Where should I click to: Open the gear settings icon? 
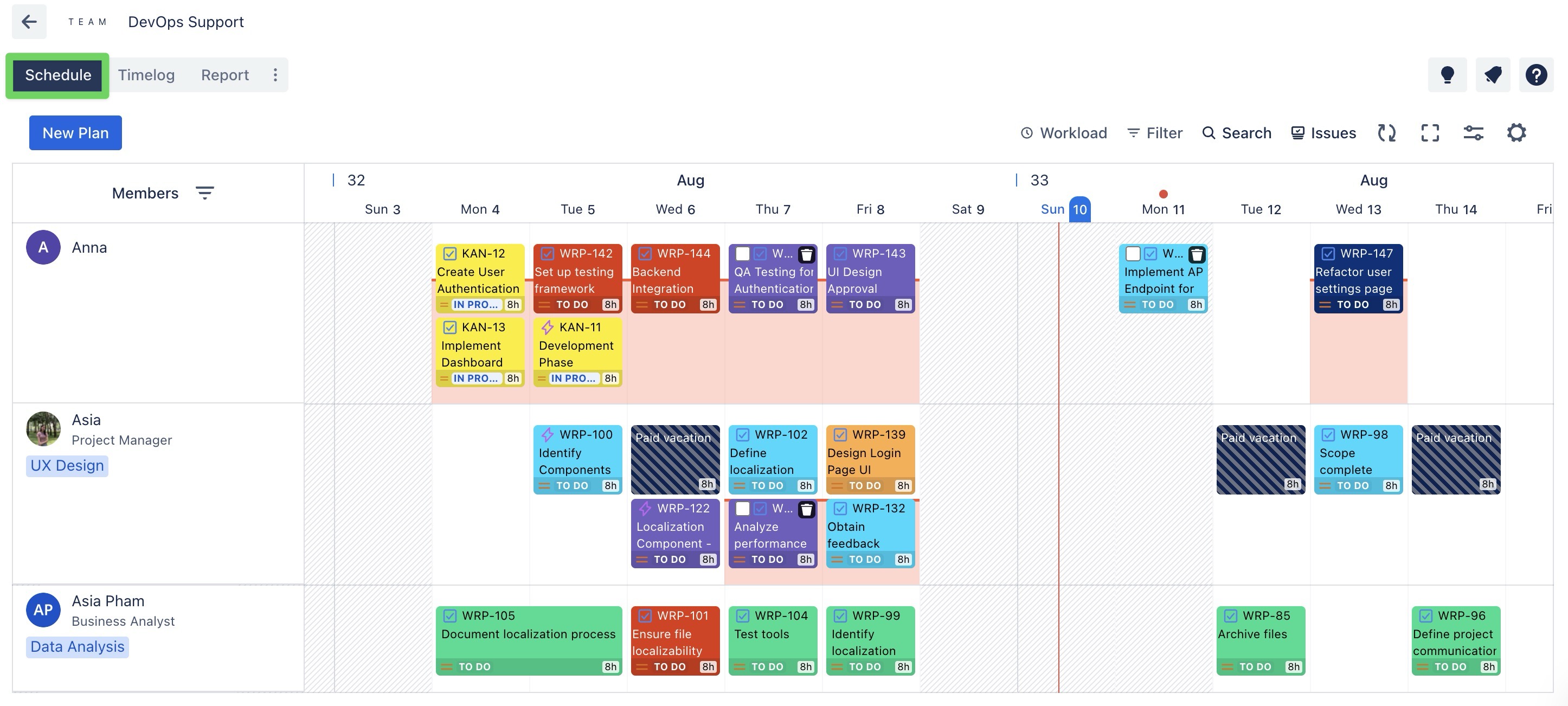pos(1516,133)
